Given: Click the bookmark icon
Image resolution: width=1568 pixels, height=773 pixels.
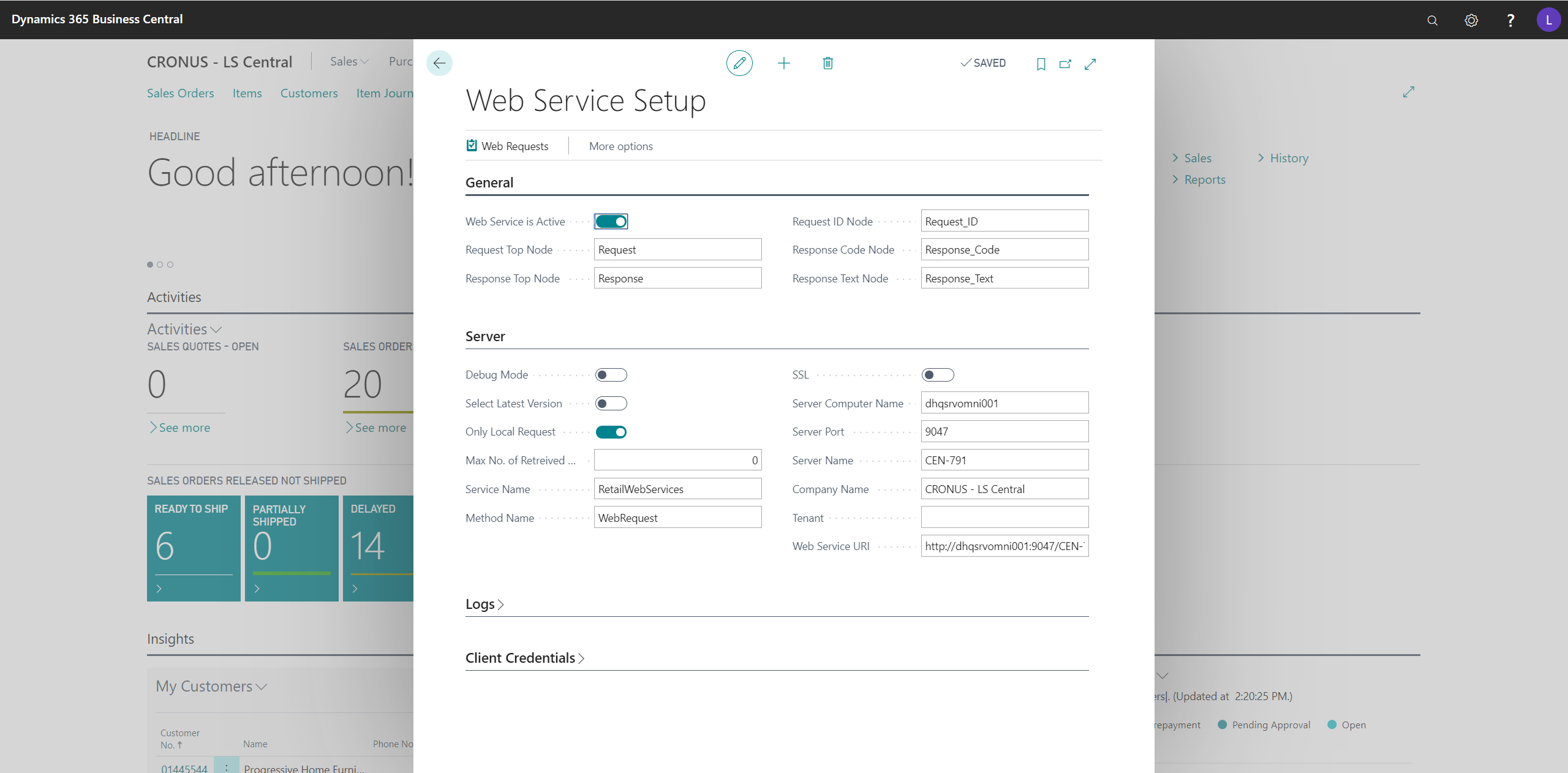Looking at the screenshot, I should [x=1041, y=64].
